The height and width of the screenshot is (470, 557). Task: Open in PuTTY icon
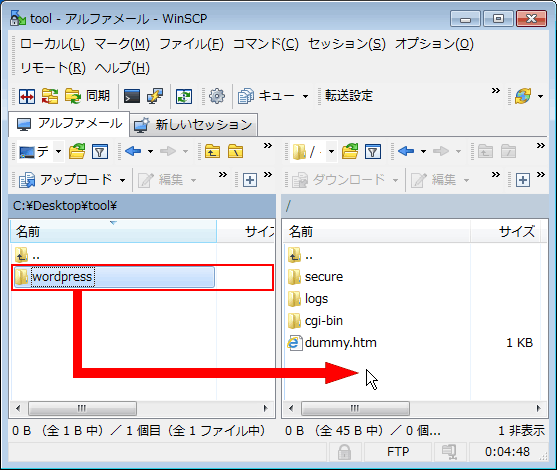tap(155, 96)
